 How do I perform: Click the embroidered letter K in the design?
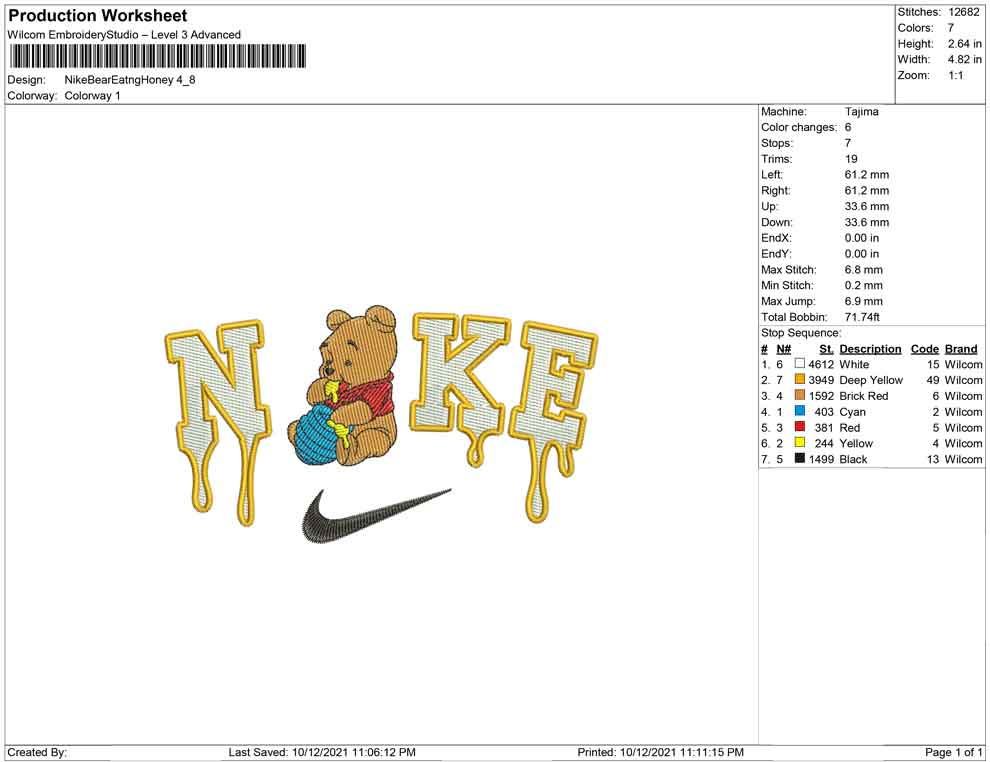pos(460,388)
